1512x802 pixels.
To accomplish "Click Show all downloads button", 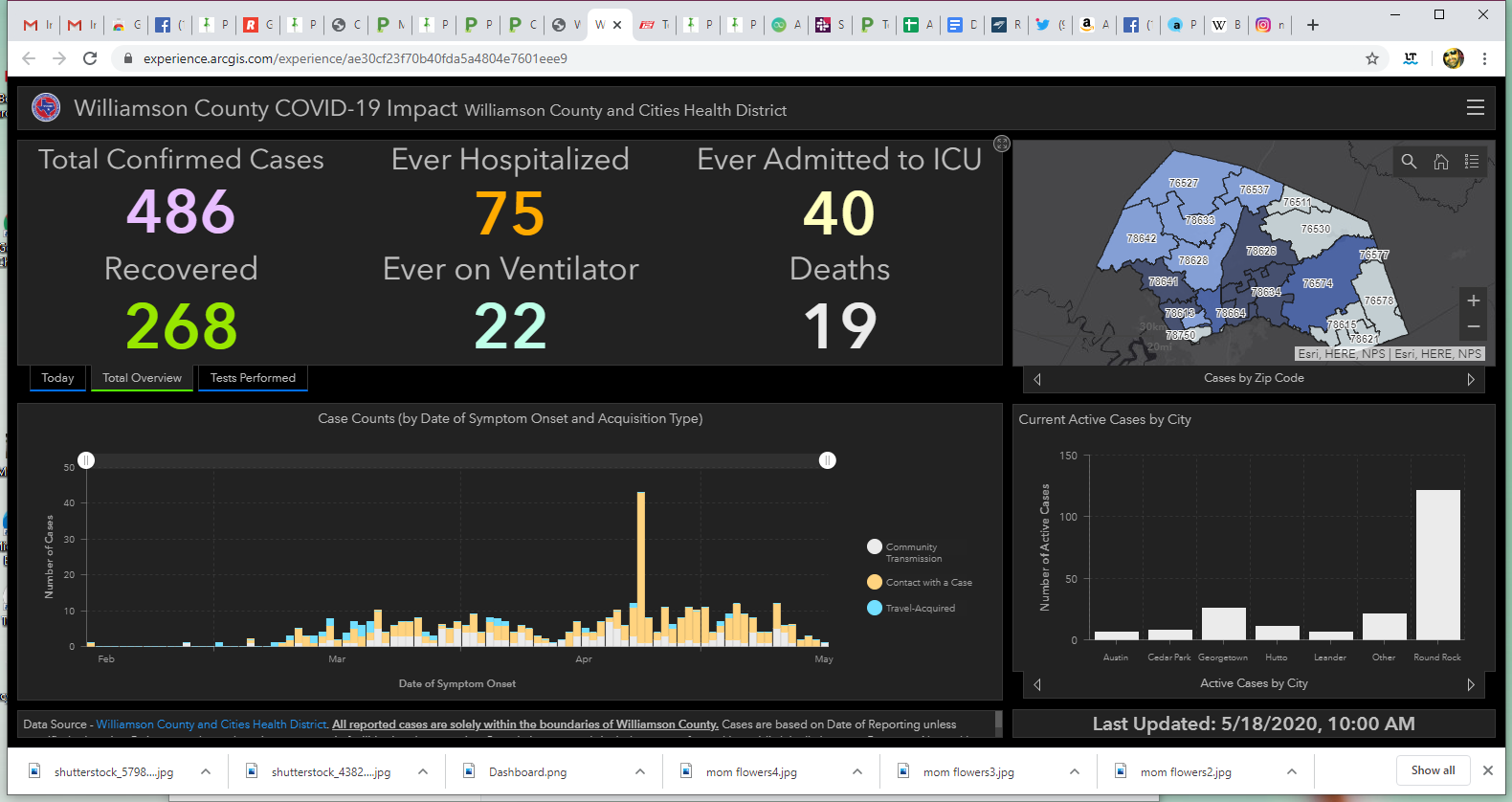I will click(1432, 770).
